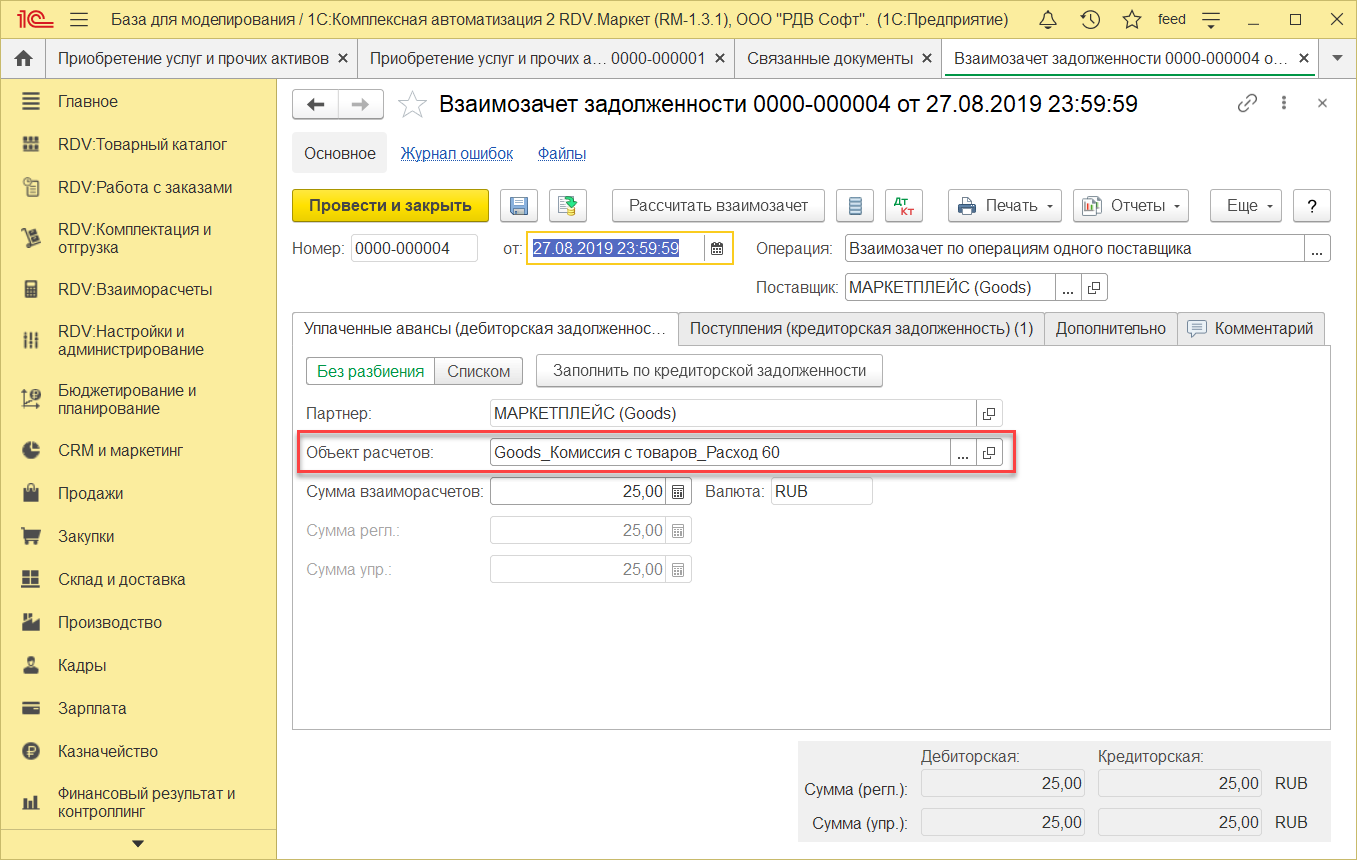1357x860 pixels.
Task: Open the Дт/Кт postings icon
Action: click(x=903, y=206)
